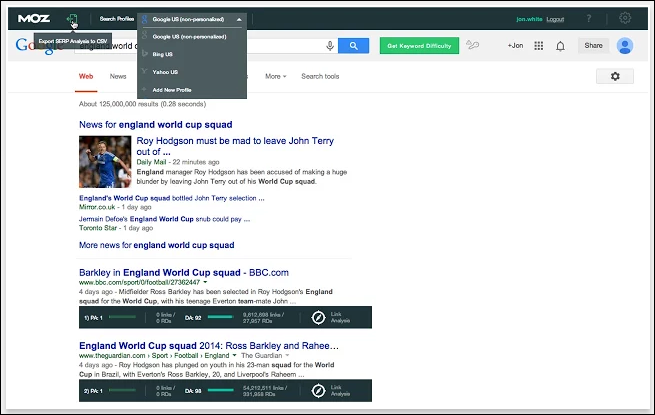Collapse the Google US search profile dropdown
Screen dimensions: 655x415
[239, 19]
